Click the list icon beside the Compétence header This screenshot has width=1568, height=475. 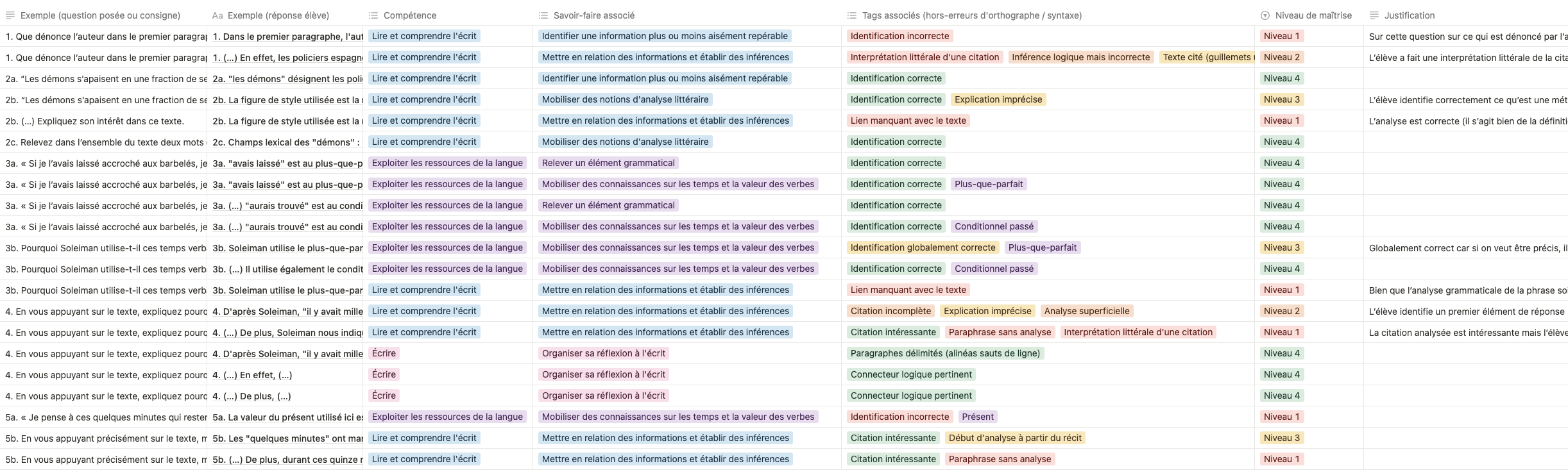click(x=373, y=15)
